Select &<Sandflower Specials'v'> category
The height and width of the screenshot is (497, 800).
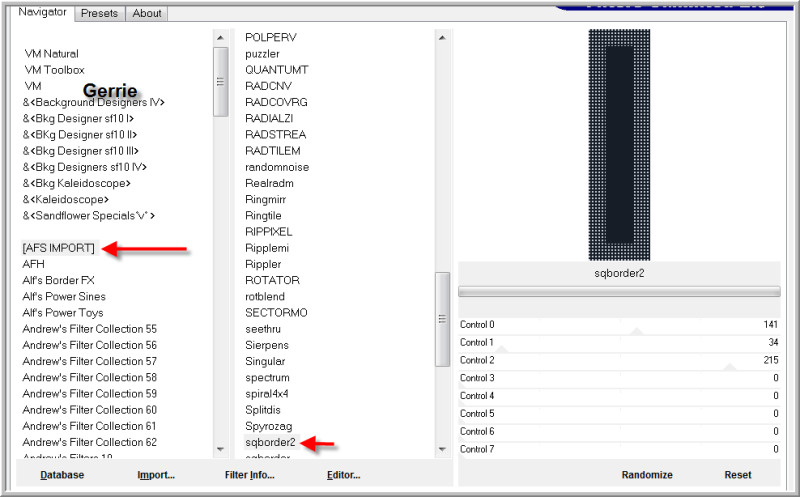[88, 216]
